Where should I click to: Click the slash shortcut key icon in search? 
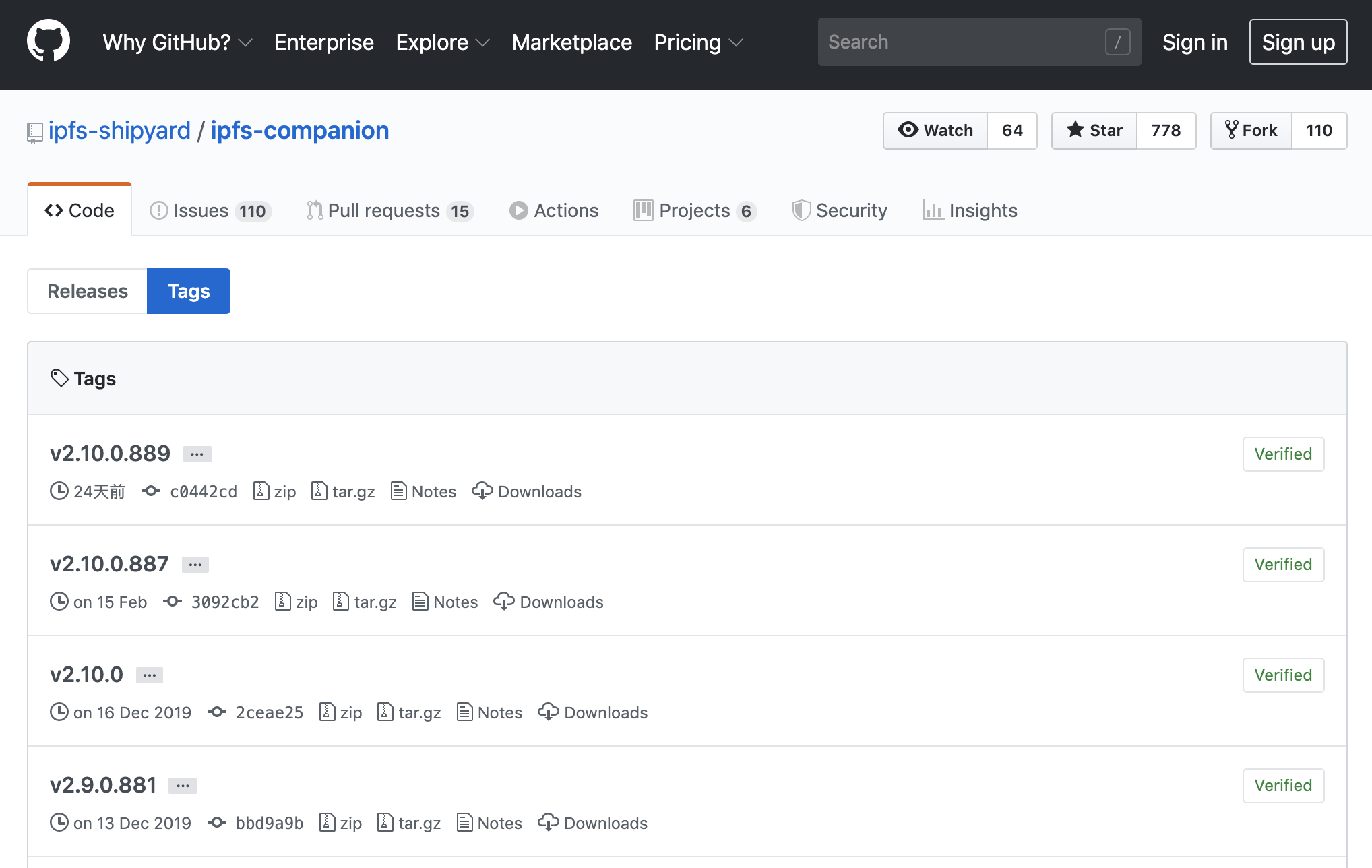click(1117, 42)
